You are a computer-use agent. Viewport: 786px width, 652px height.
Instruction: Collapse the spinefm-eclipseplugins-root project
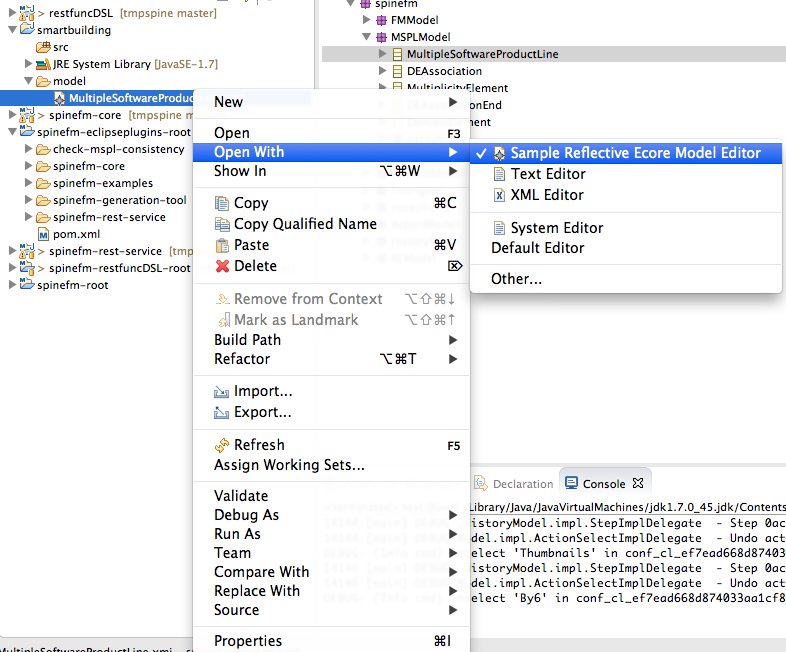point(13,132)
